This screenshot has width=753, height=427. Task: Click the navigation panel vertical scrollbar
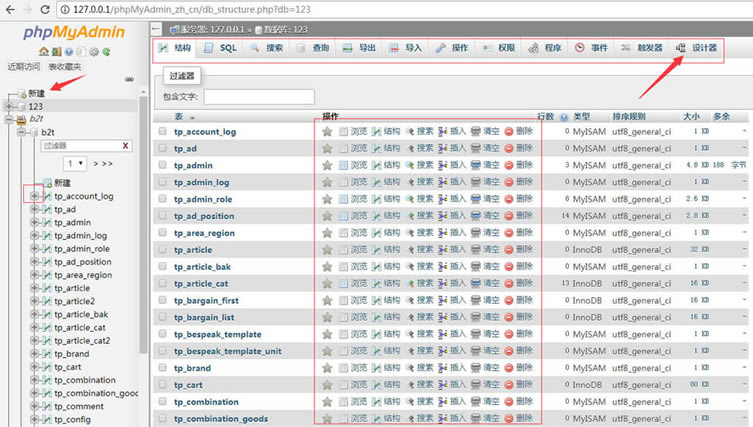pos(143,225)
